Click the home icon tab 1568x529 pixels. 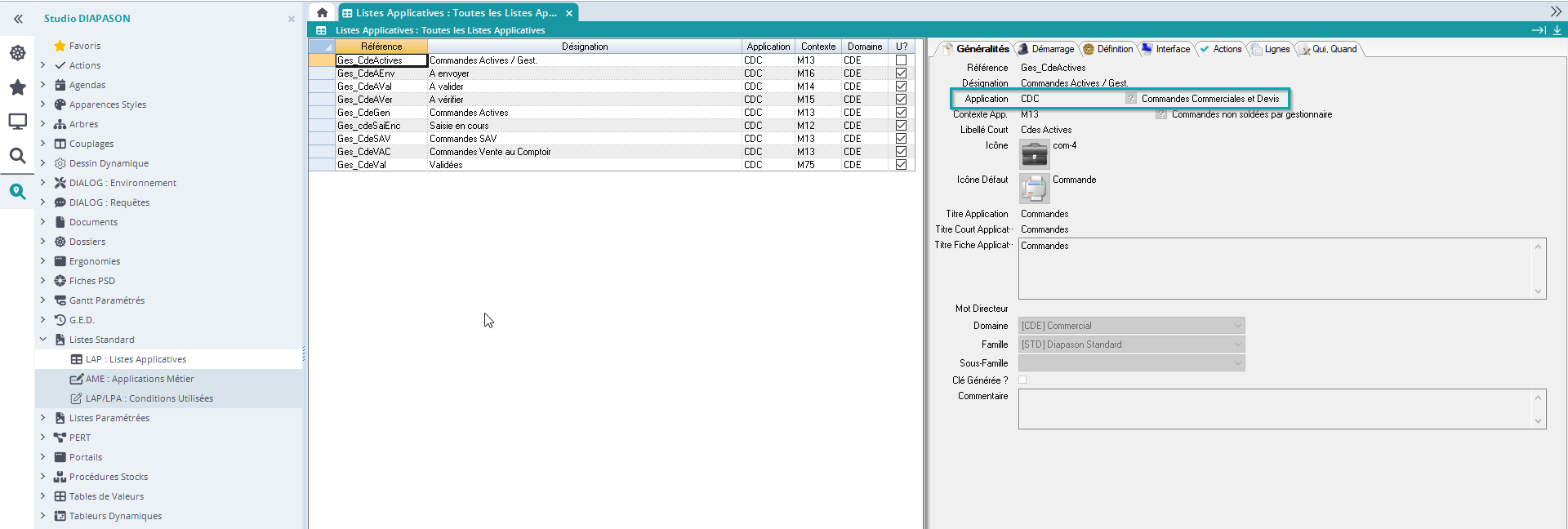[322, 12]
